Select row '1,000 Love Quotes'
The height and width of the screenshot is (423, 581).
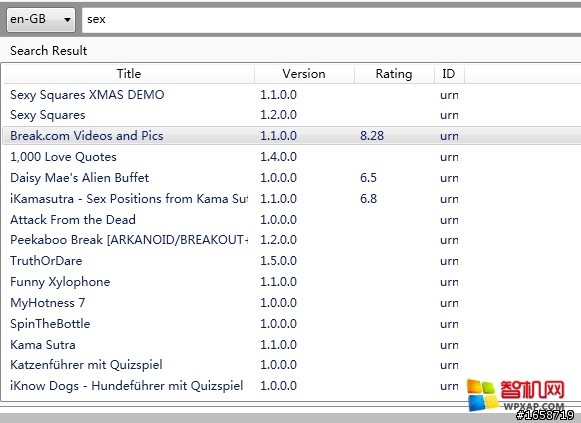coord(292,157)
